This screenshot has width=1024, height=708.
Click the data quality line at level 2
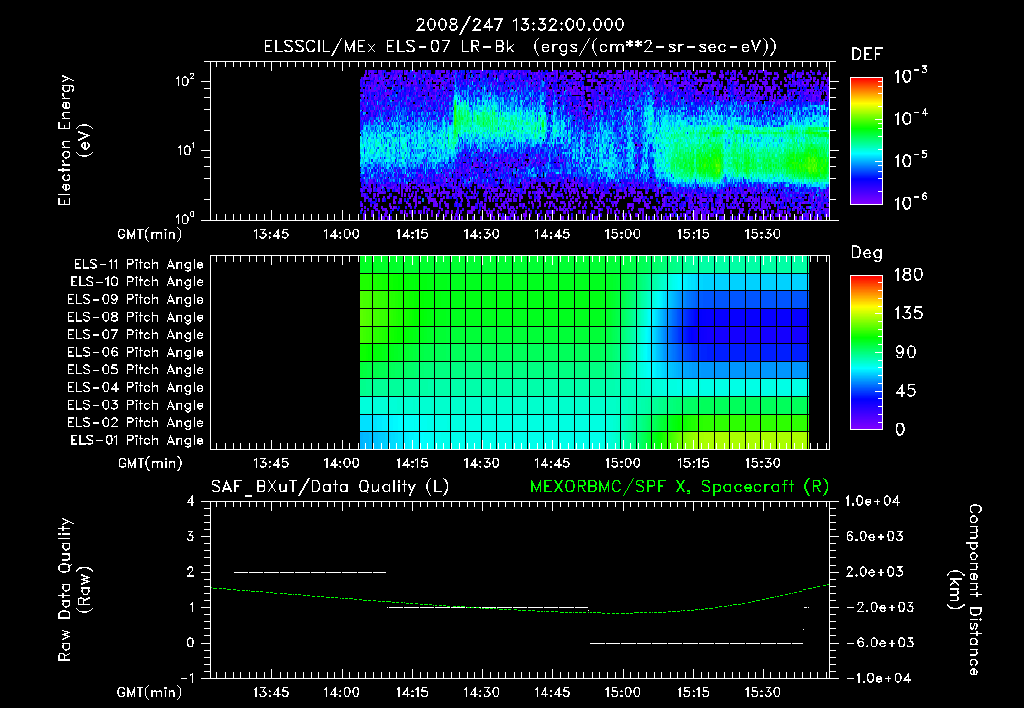click(310, 572)
